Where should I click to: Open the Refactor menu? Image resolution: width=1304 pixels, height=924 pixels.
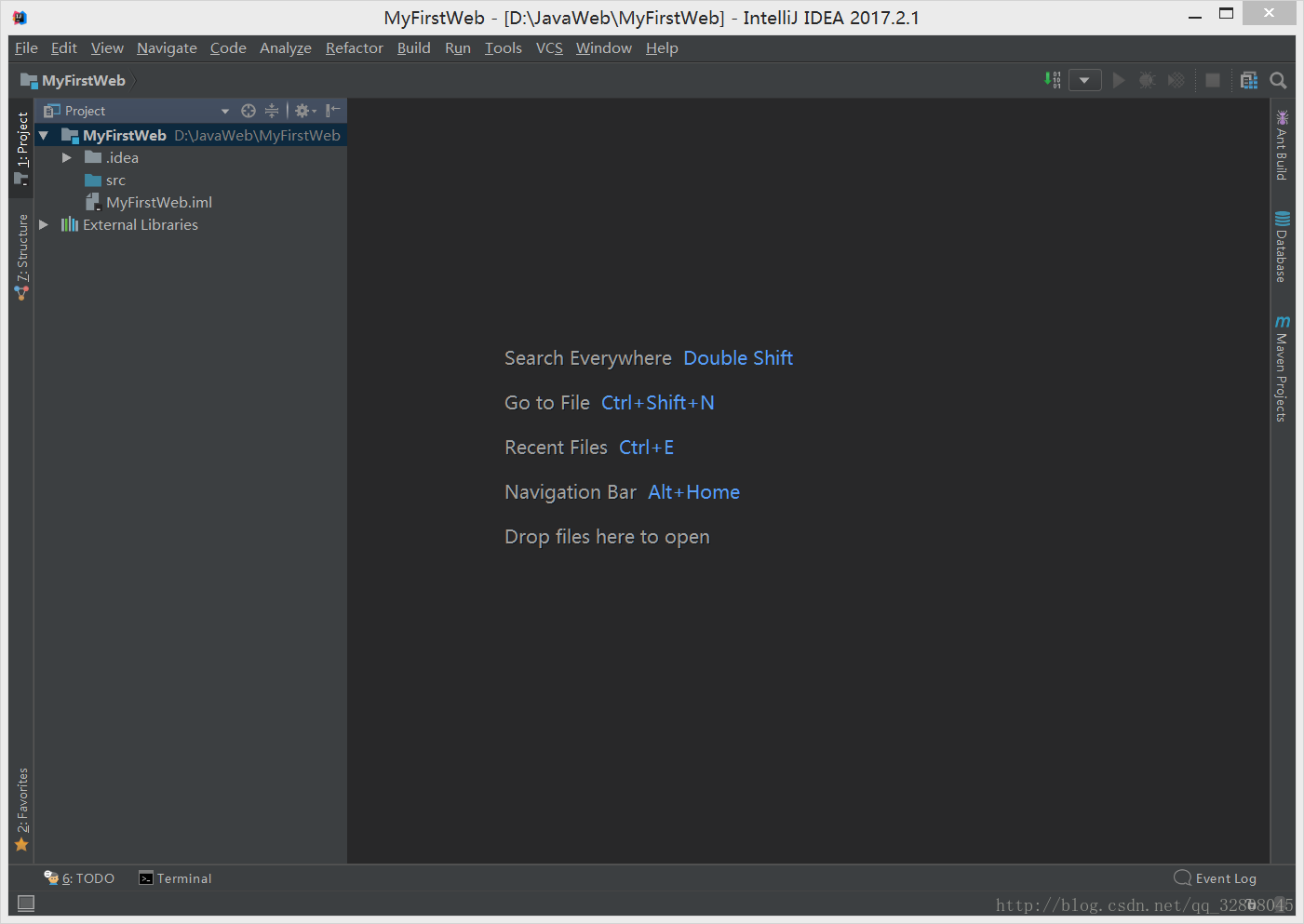pyautogui.click(x=355, y=47)
